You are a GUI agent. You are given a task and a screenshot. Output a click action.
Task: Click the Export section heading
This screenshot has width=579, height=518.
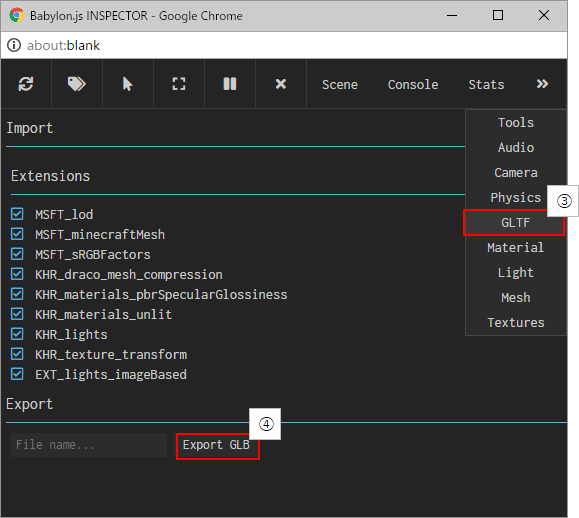click(30, 404)
